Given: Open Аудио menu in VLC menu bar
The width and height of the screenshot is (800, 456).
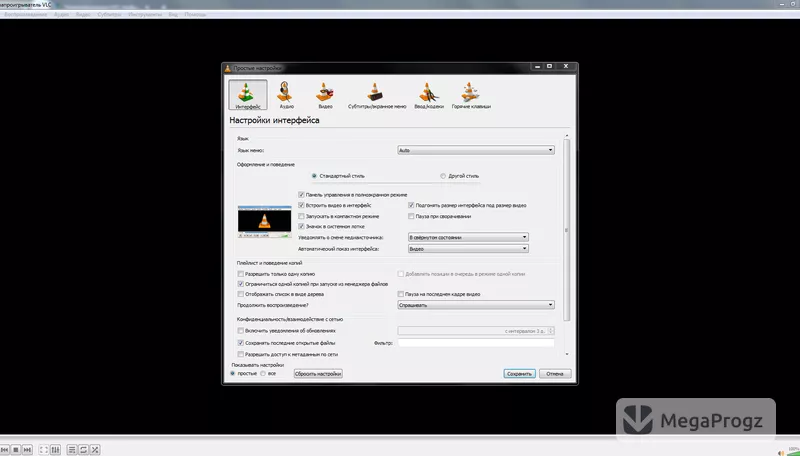Looking at the screenshot, I should (61, 14).
